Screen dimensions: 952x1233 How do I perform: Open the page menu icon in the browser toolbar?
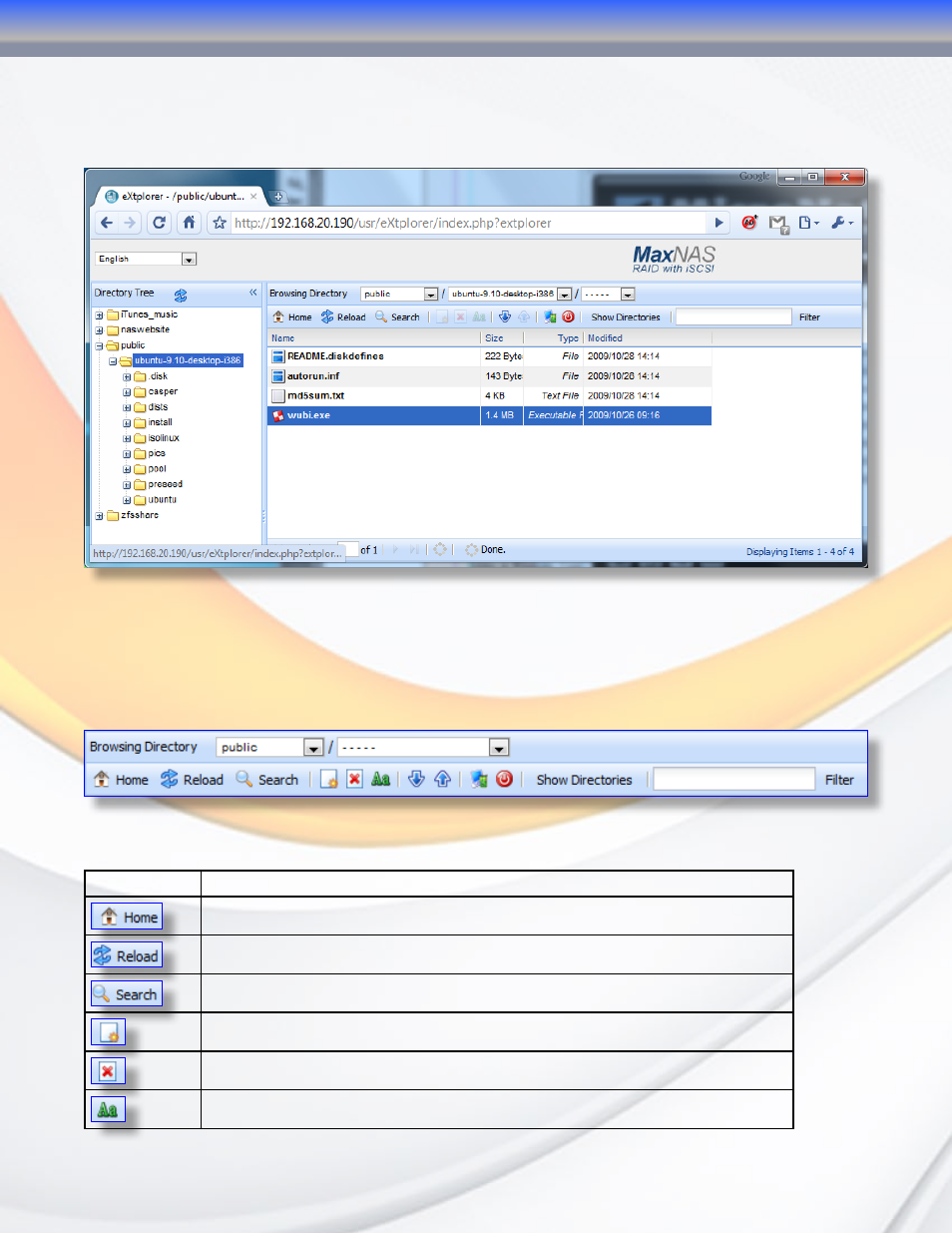click(807, 223)
